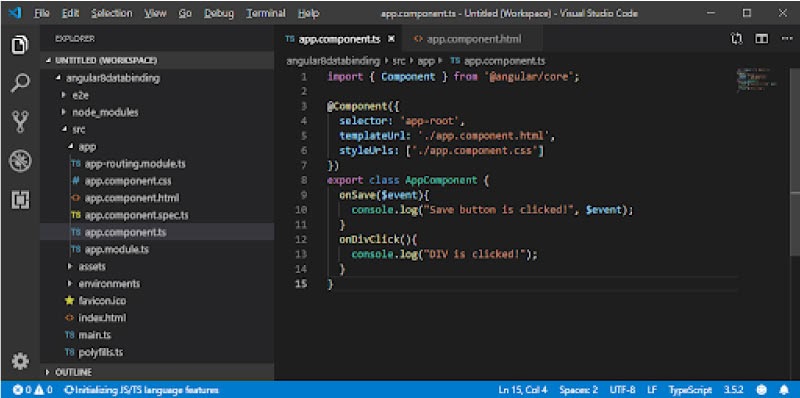The image size is (800, 398).
Task: Open the Search view in activity bar
Action: (x=20, y=83)
